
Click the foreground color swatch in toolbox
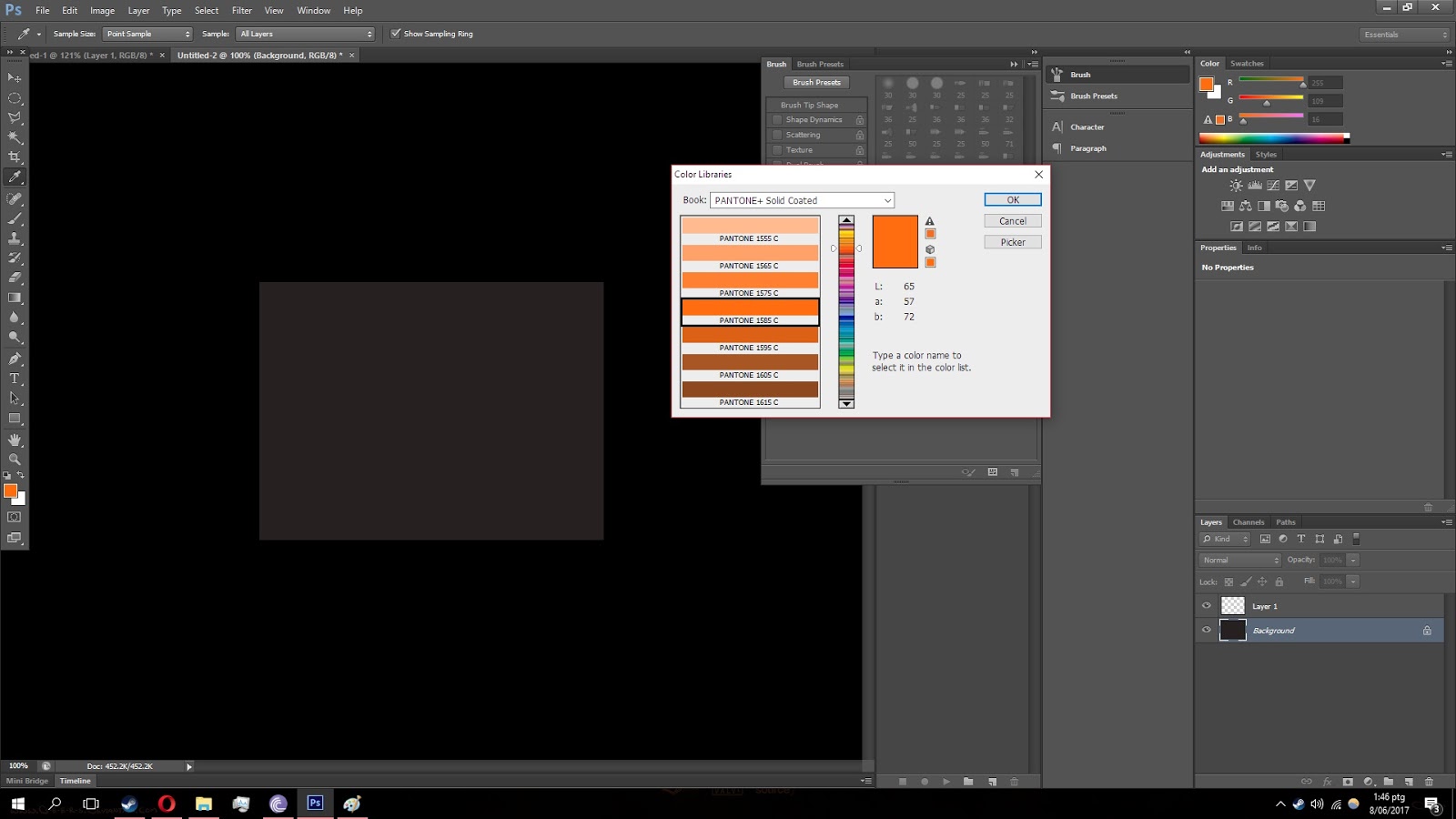point(11,491)
